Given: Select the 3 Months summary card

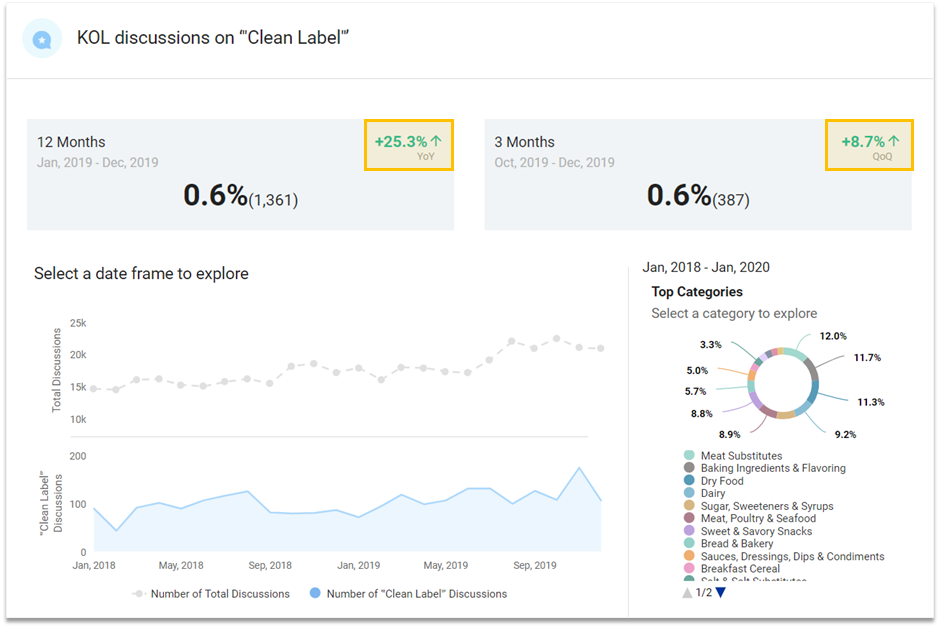Looking at the screenshot, I should point(697,175).
